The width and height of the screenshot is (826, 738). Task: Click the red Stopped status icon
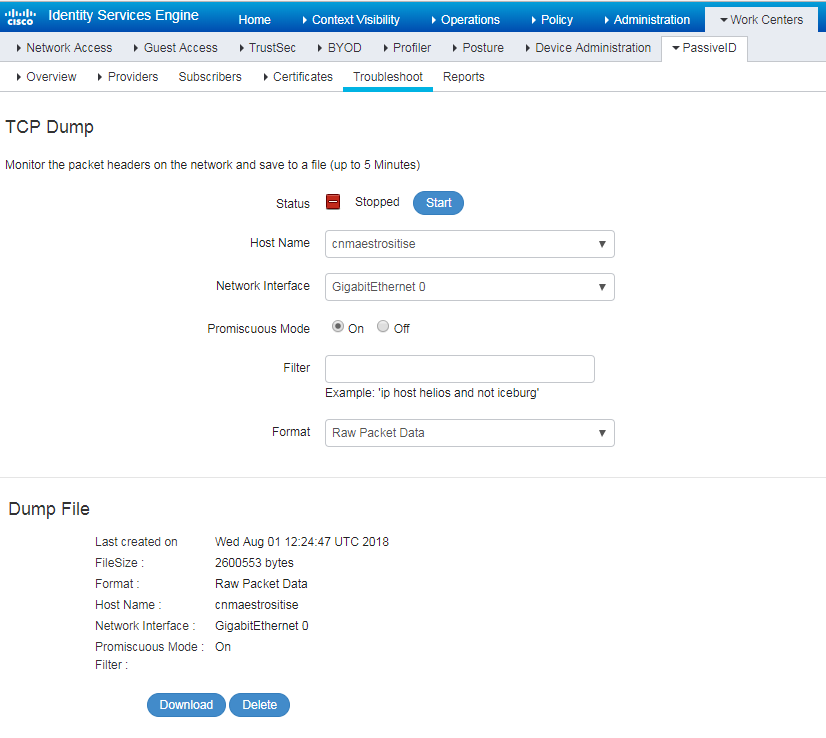pyautogui.click(x=332, y=202)
